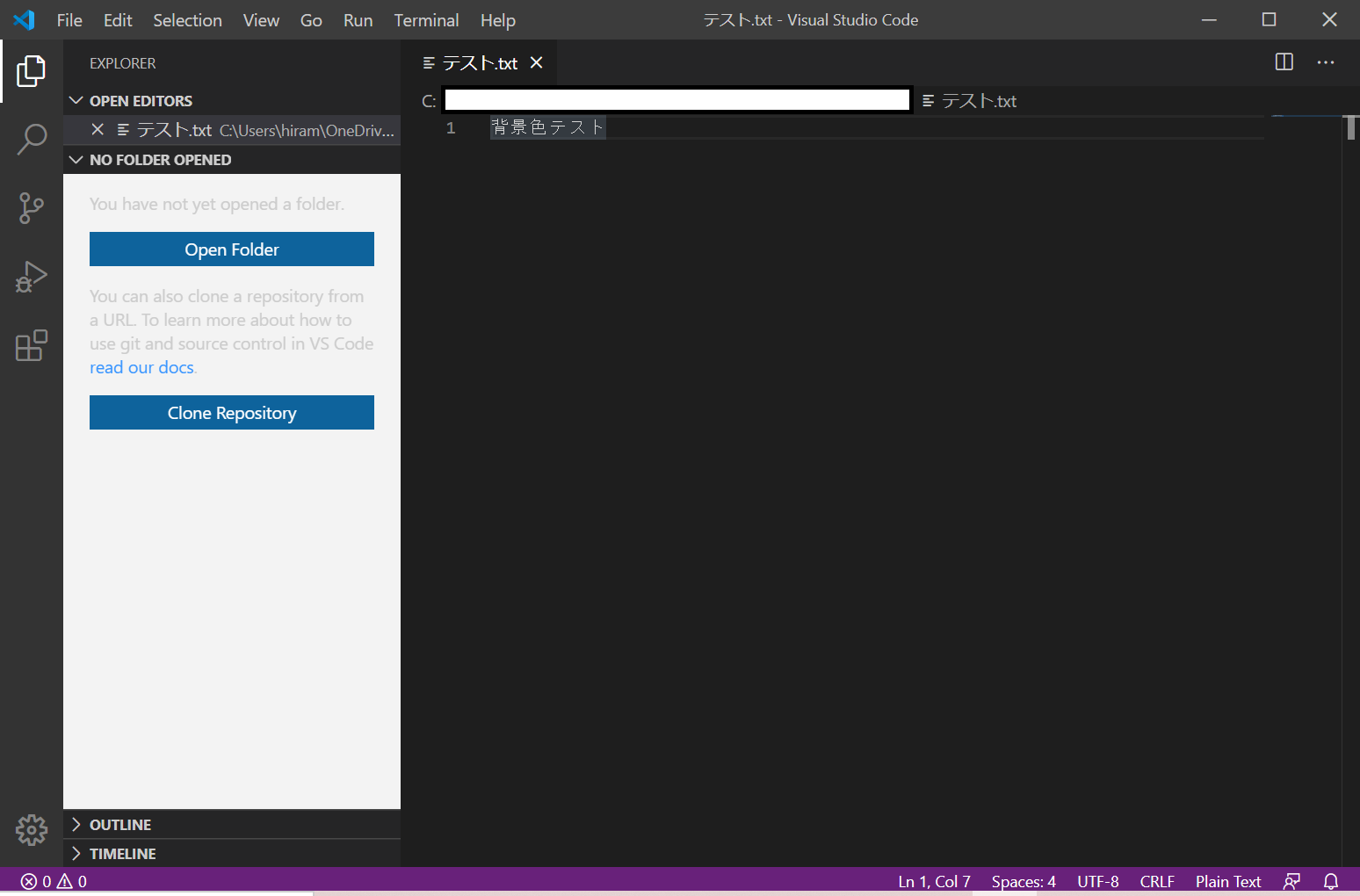Viewport: 1360px width, 896px height.
Task: Change CRLF end of line sequence
Action: (1157, 881)
